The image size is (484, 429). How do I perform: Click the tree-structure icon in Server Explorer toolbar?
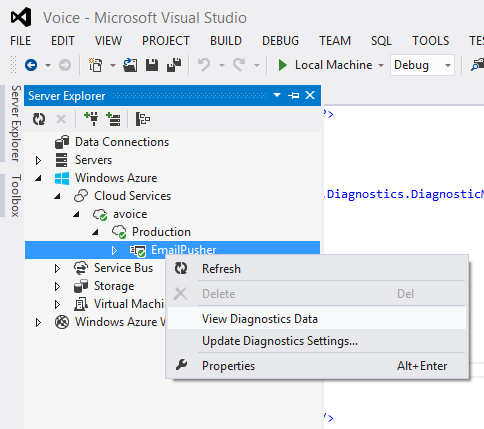pyautogui.click(x=143, y=119)
